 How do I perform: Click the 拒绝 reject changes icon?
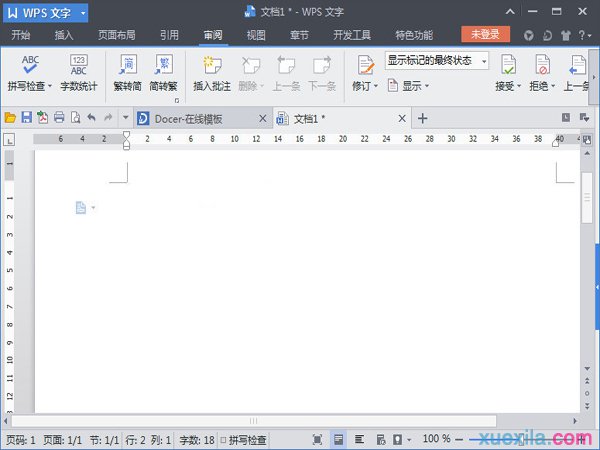coord(543,64)
